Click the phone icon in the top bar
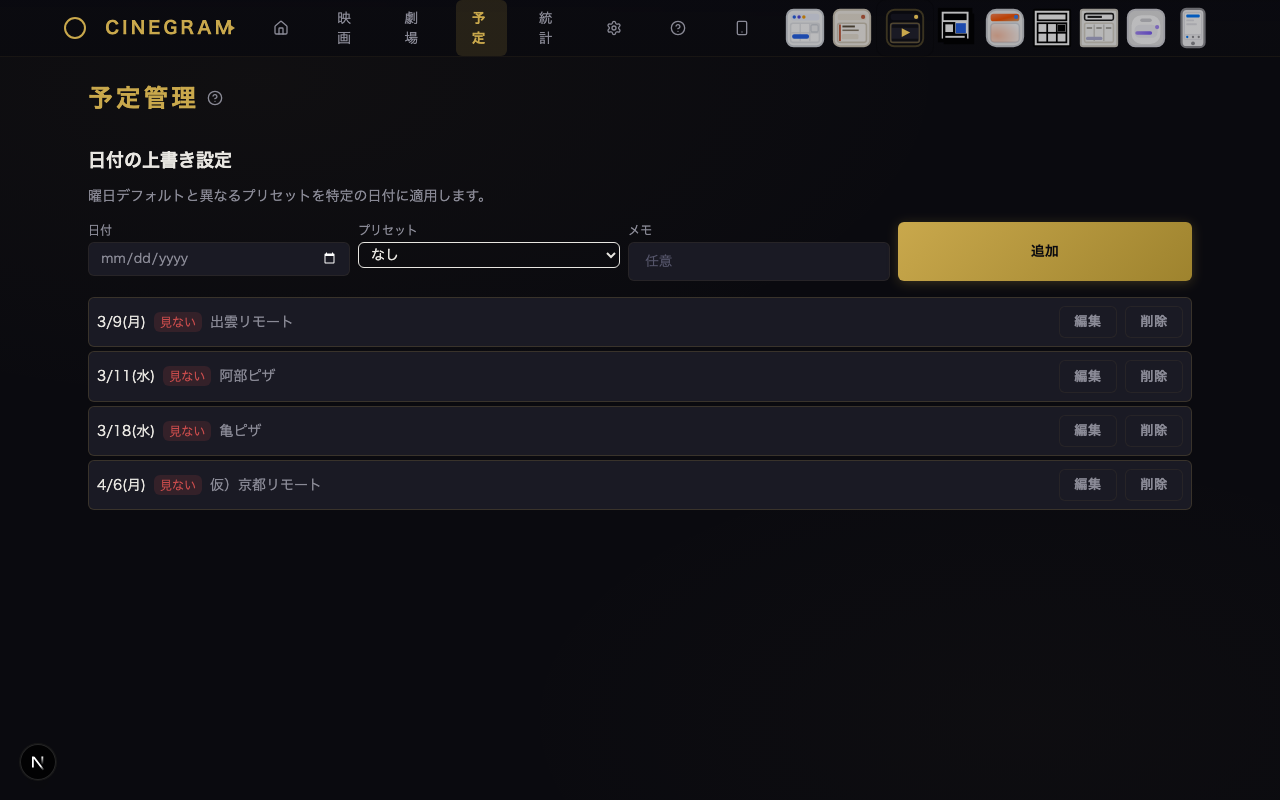1280x800 pixels. (742, 28)
